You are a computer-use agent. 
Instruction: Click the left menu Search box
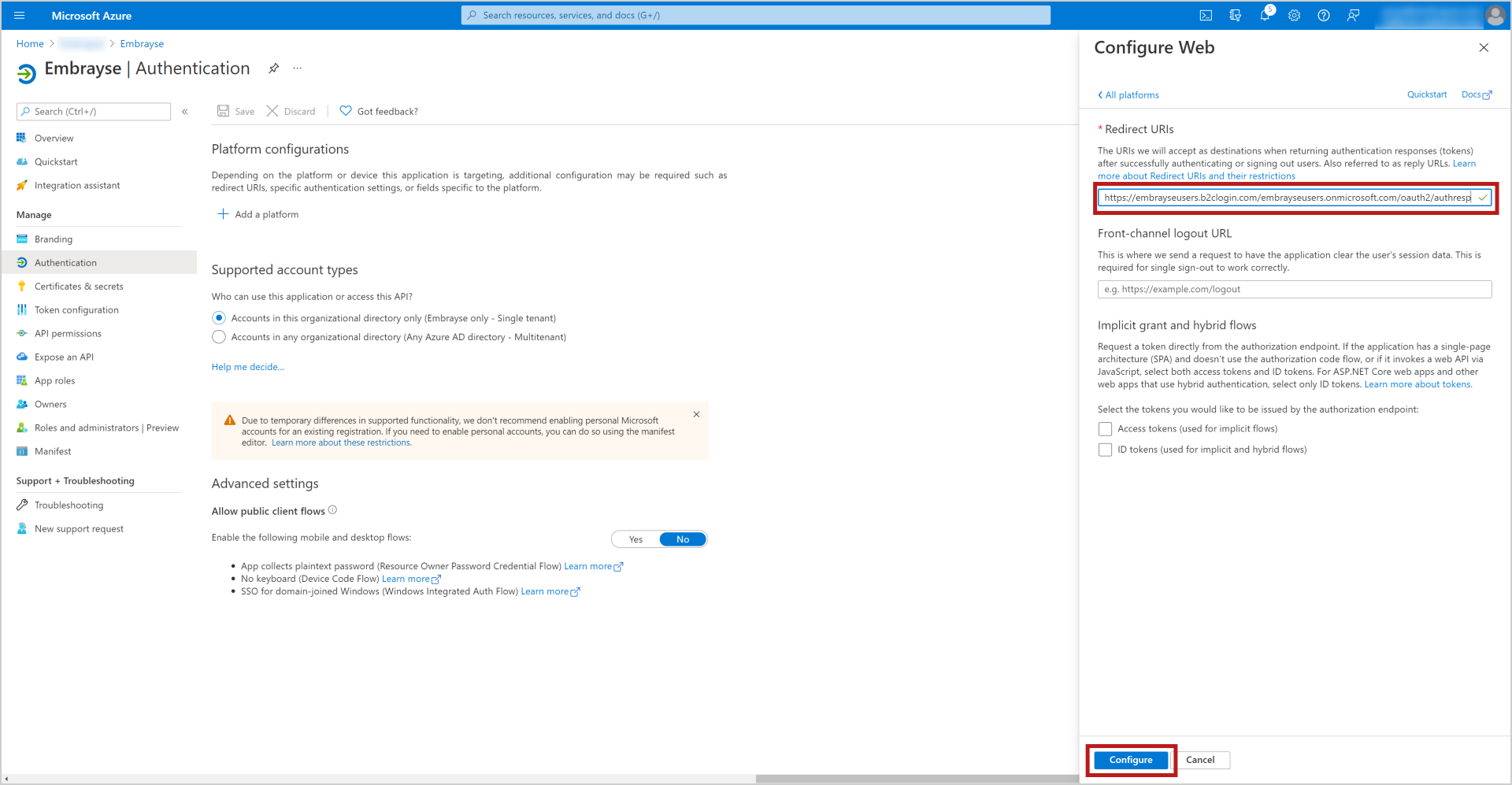pyautogui.click(x=94, y=112)
